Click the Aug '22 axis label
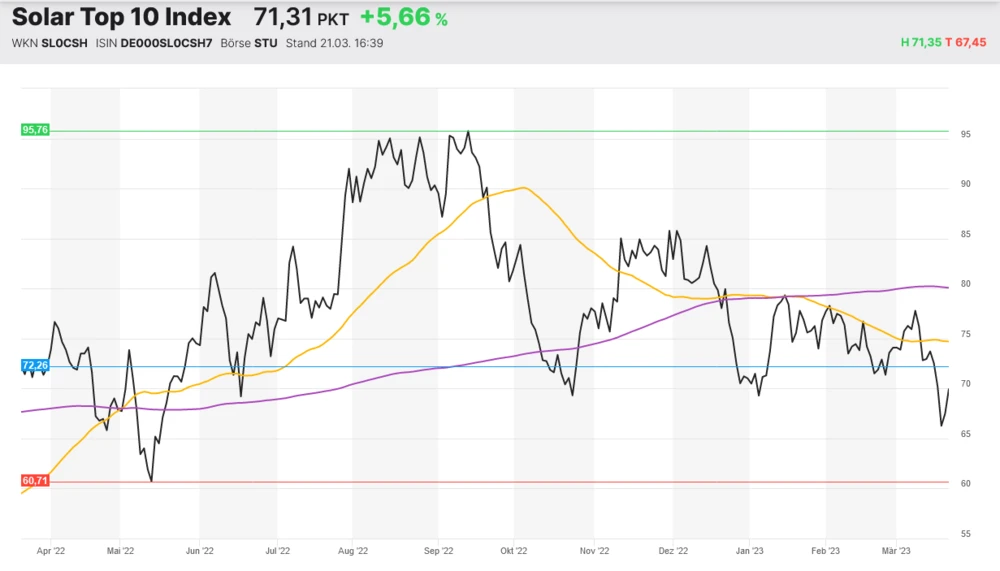 pyautogui.click(x=352, y=550)
